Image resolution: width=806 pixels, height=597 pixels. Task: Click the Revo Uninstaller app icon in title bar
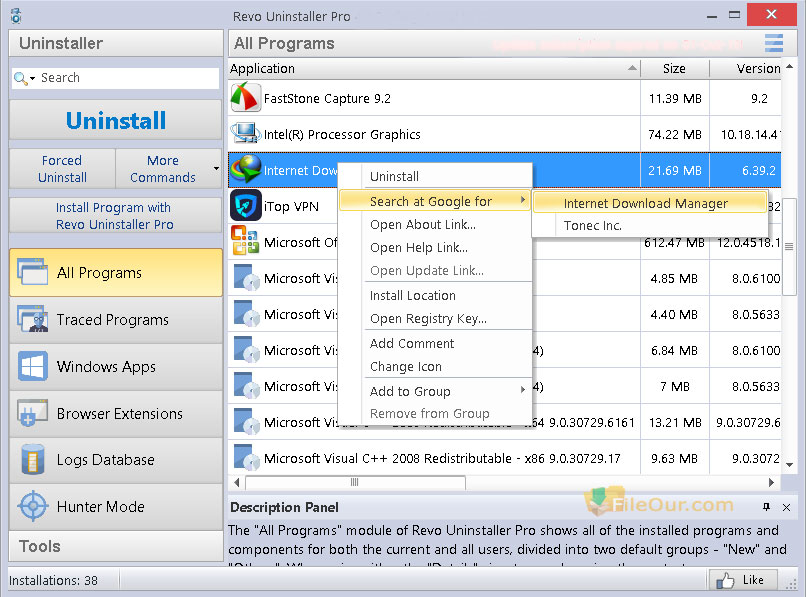coord(16,15)
